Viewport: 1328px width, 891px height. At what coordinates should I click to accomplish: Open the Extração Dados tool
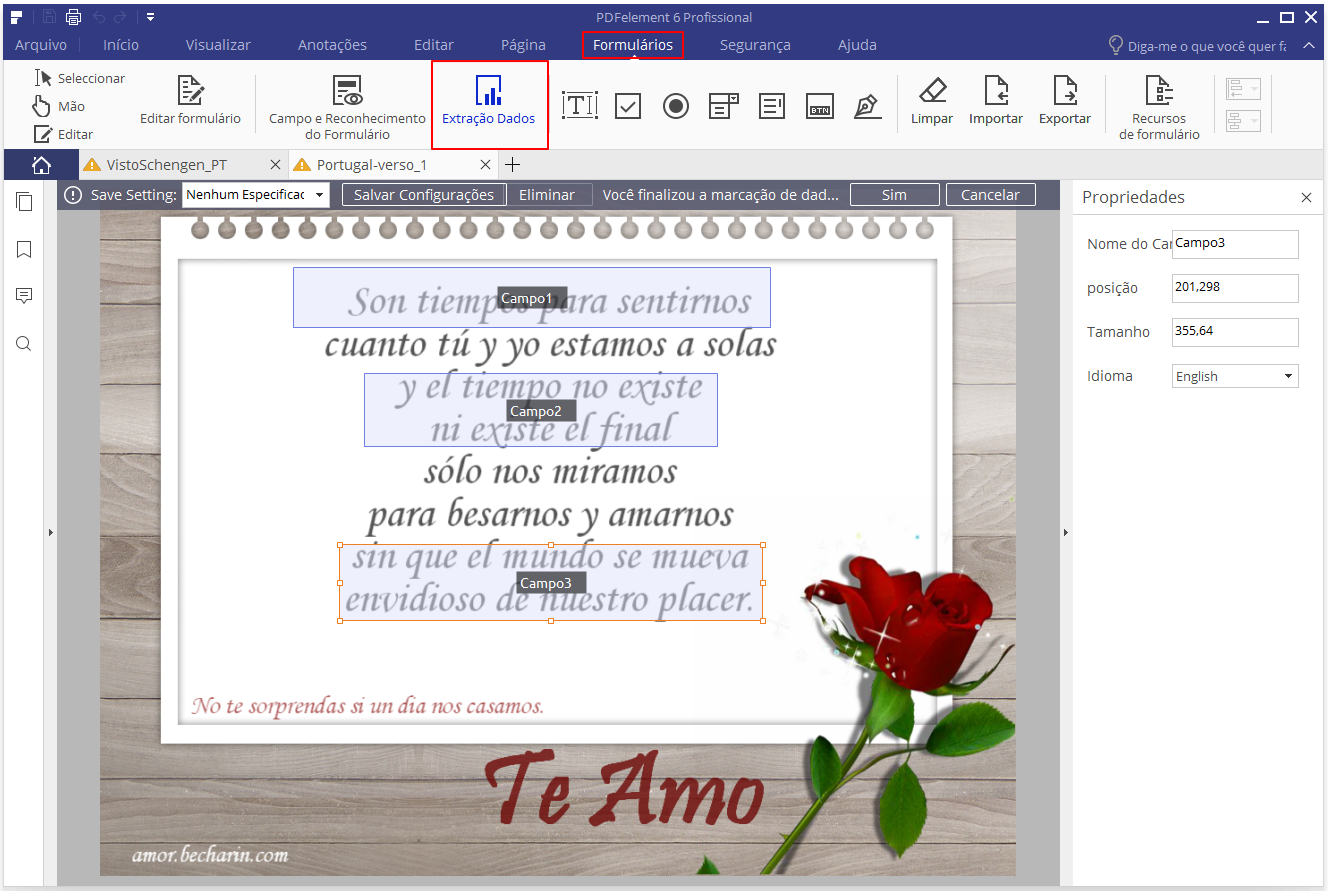[x=489, y=103]
